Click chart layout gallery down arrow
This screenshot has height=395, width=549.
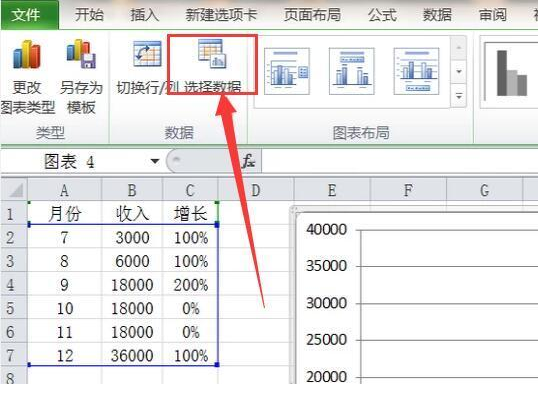tap(459, 71)
